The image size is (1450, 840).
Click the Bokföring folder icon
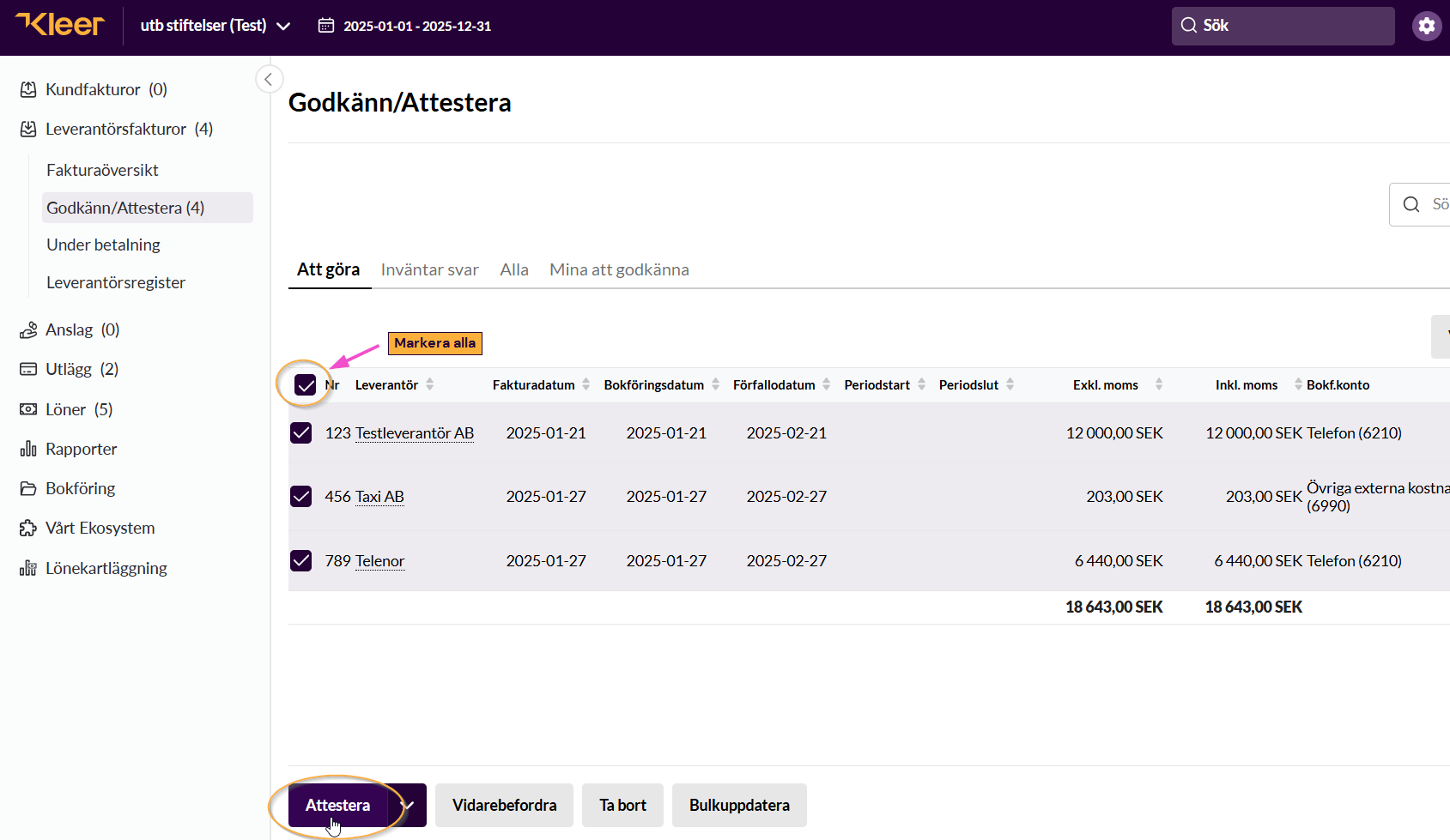pos(28,488)
